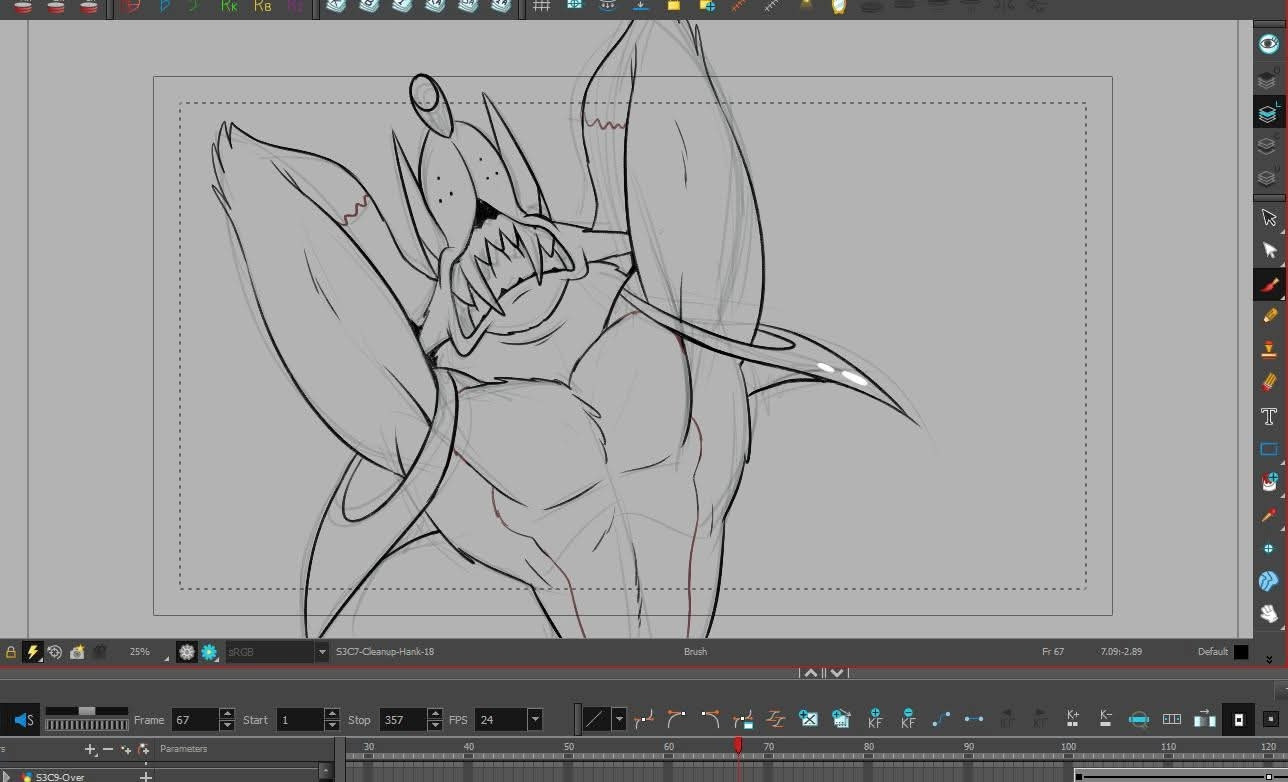Viewport: 1288px width, 782px height.
Task: Select the Text tool
Action: (x=1269, y=416)
